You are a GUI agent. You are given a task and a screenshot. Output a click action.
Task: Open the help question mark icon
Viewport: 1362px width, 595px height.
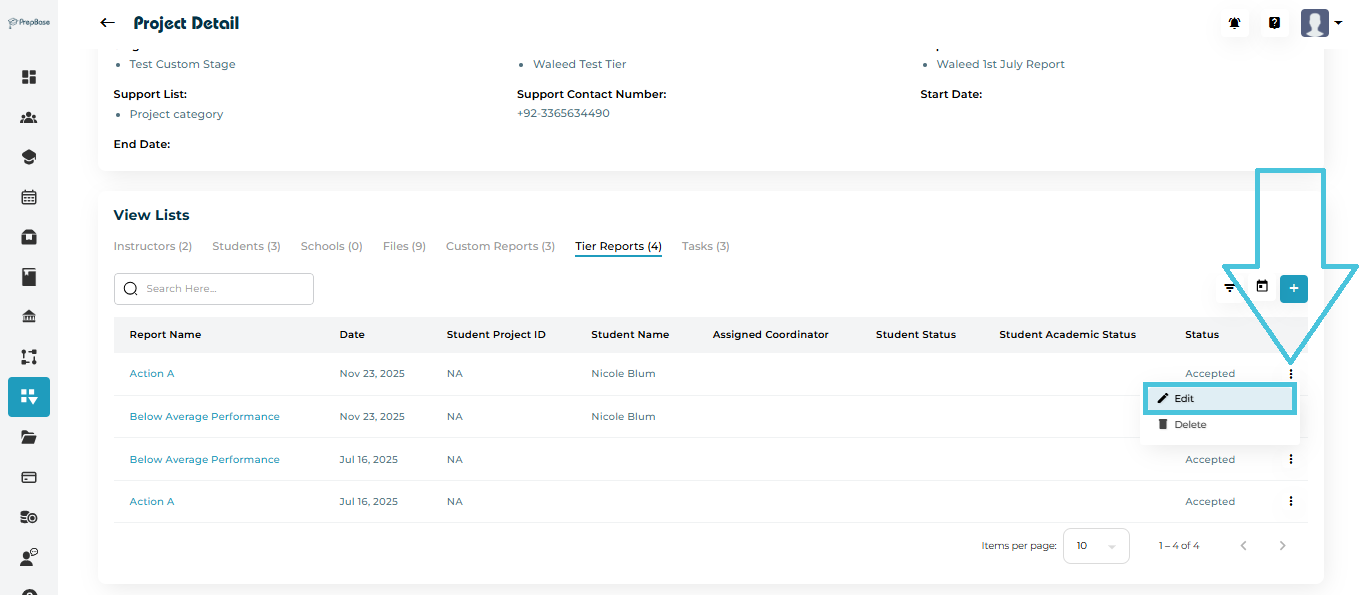click(x=1274, y=23)
